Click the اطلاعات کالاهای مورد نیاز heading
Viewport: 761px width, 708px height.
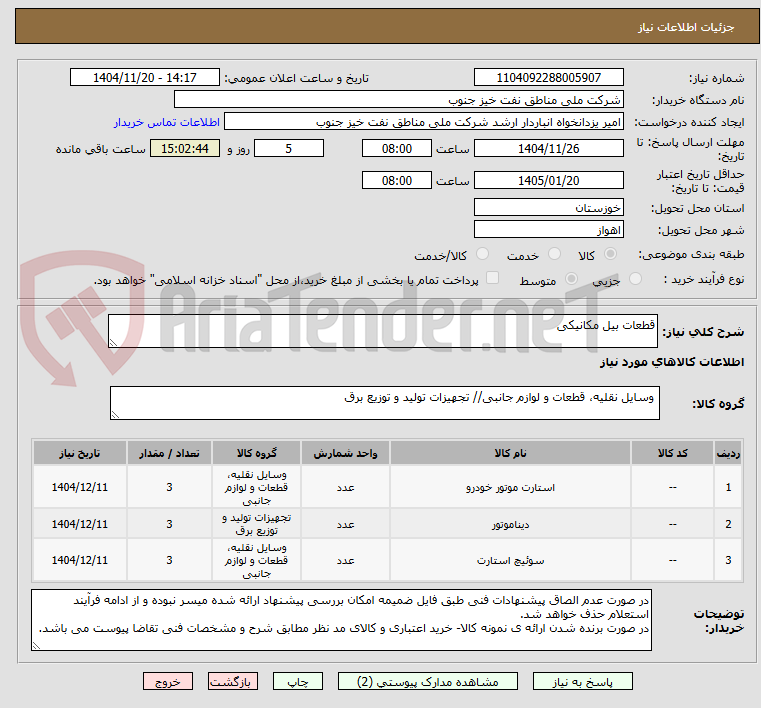tap(672, 362)
